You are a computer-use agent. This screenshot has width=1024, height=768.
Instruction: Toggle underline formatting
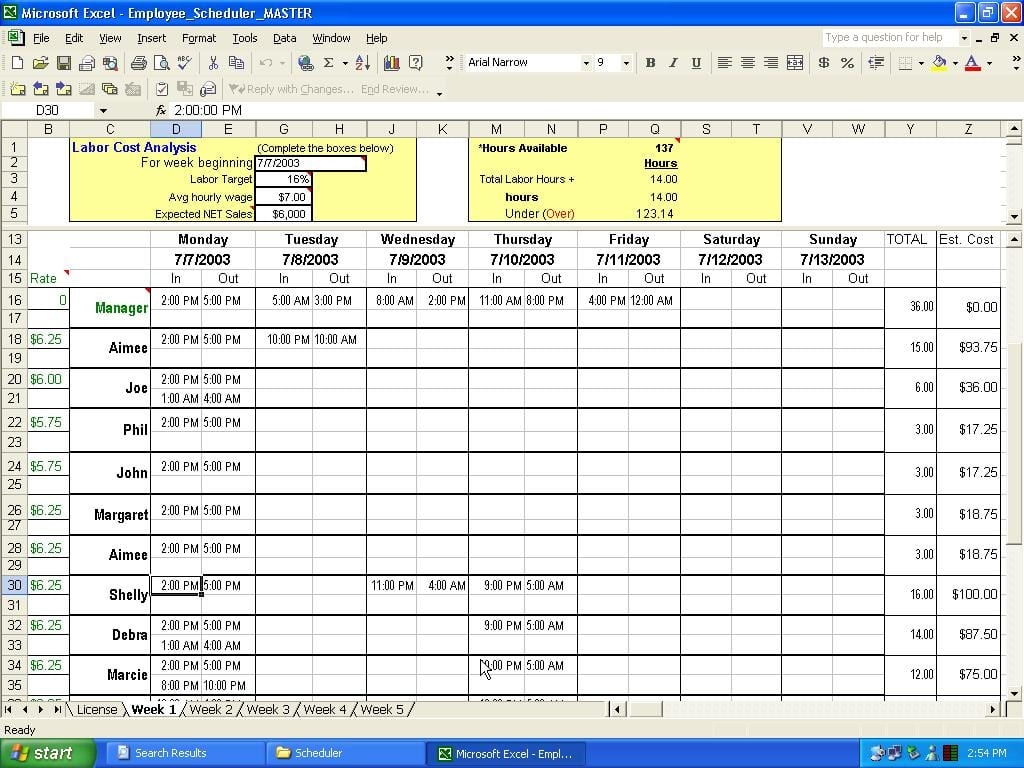point(695,62)
